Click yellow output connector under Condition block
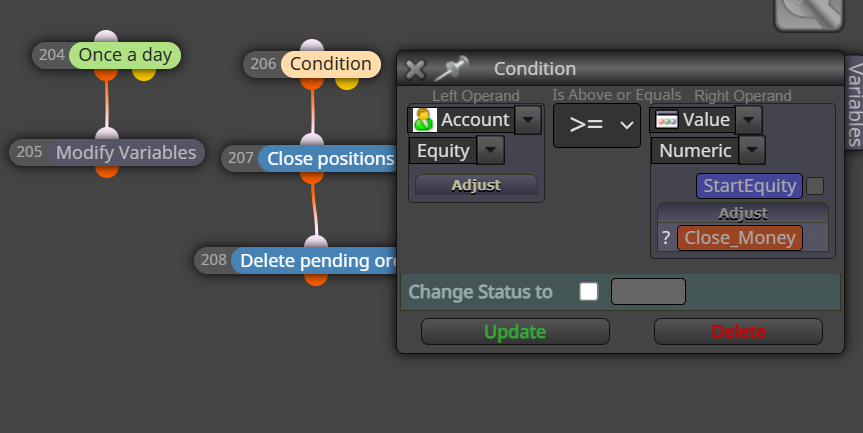 (x=347, y=83)
